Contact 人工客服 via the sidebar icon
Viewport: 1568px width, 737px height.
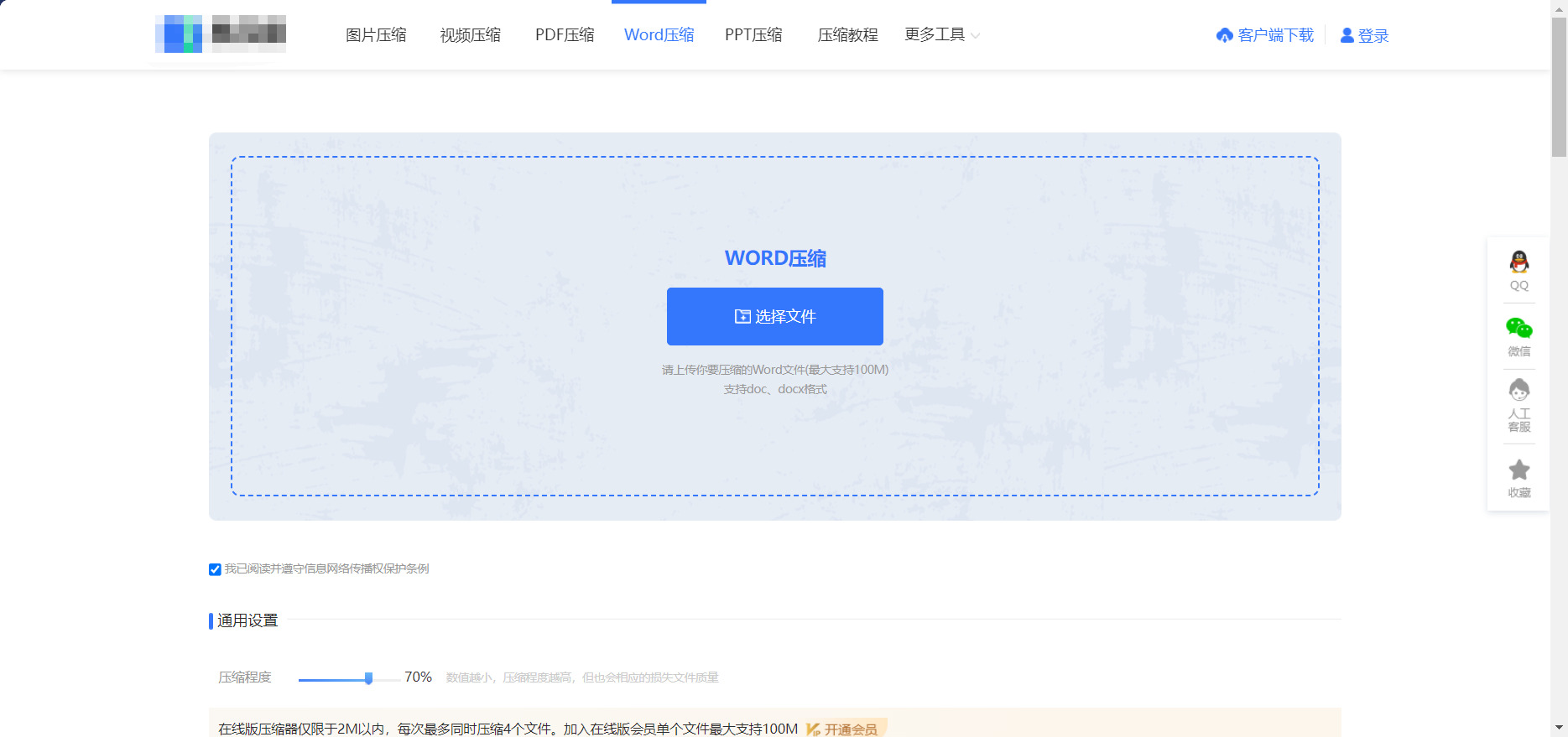pyautogui.click(x=1519, y=390)
